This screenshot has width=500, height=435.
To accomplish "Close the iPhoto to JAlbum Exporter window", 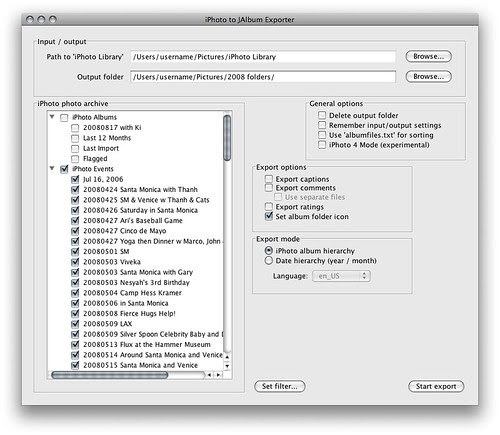I will coord(30,20).
